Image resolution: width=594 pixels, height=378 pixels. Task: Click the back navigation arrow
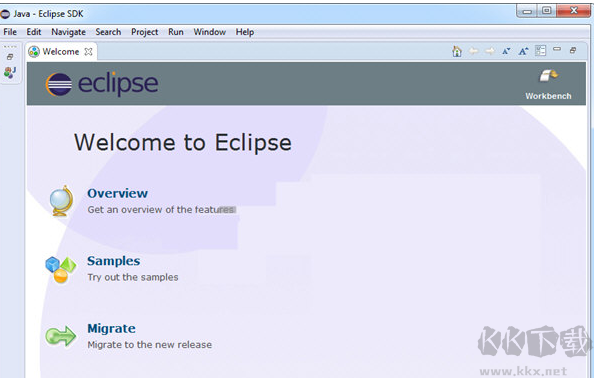tap(474, 51)
